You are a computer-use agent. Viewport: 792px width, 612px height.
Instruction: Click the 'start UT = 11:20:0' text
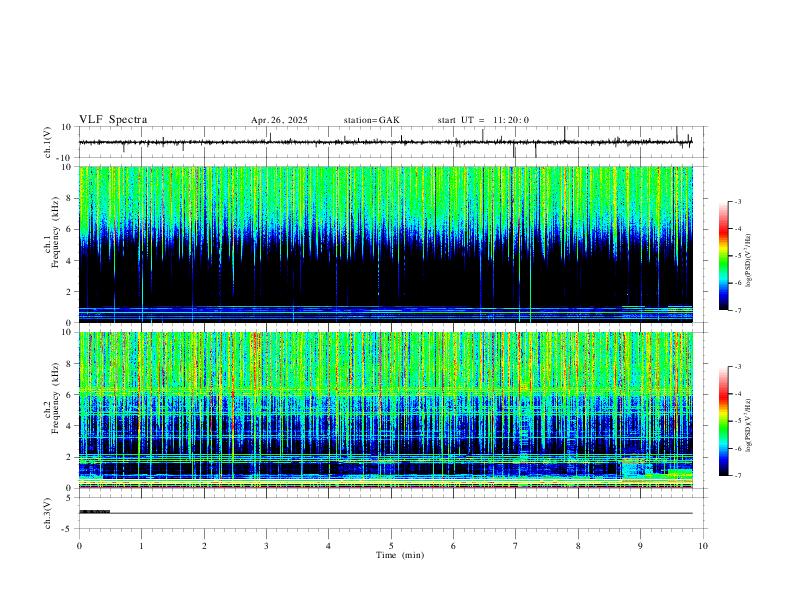[x=483, y=120]
